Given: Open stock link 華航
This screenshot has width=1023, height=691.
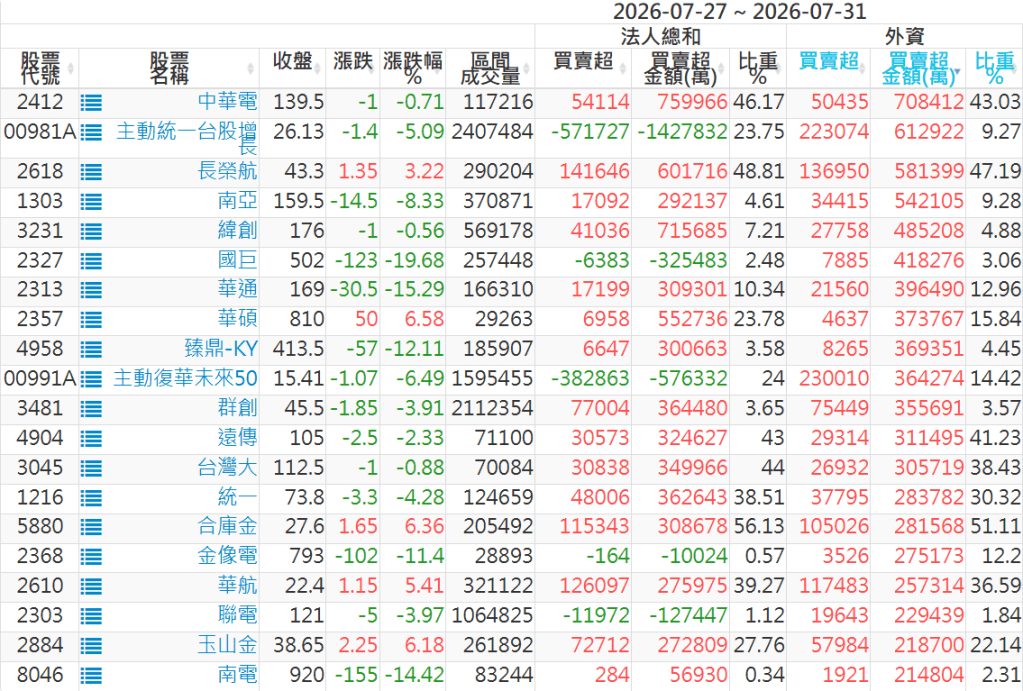Looking at the screenshot, I should click(x=237, y=585).
